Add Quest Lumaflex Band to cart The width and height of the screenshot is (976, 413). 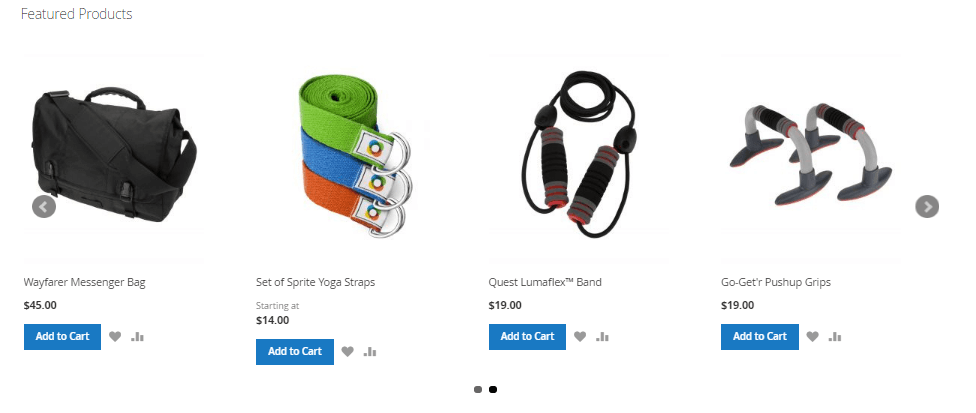pyautogui.click(x=527, y=336)
